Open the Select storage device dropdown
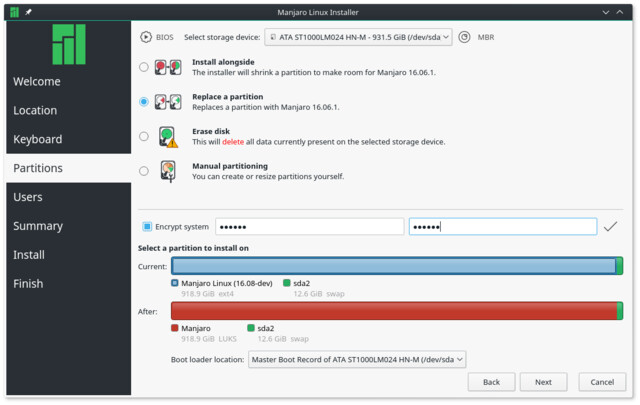This screenshot has height=405, width=640. 358,37
